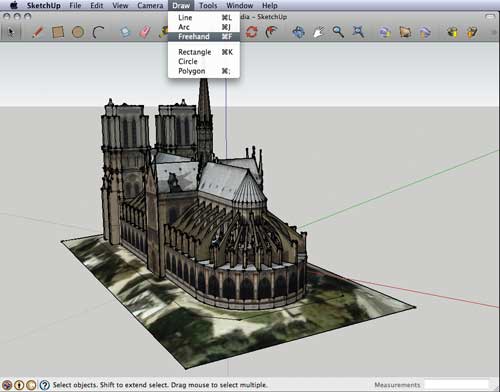Screen dimensions: 500x392
Task: Choose Freehand from the Draw menu
Action: point(204,37)
